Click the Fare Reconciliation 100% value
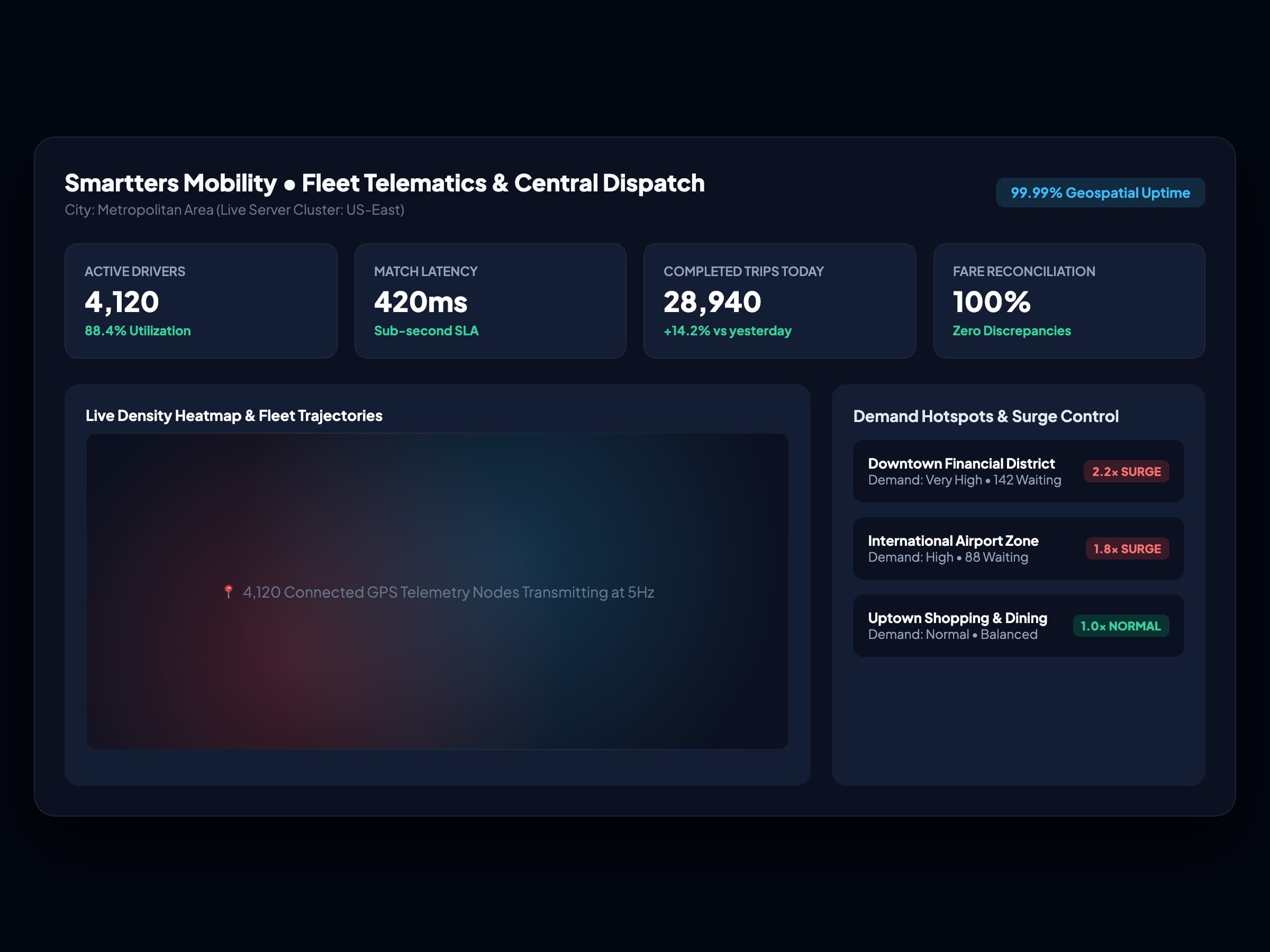 pos(992,302)
